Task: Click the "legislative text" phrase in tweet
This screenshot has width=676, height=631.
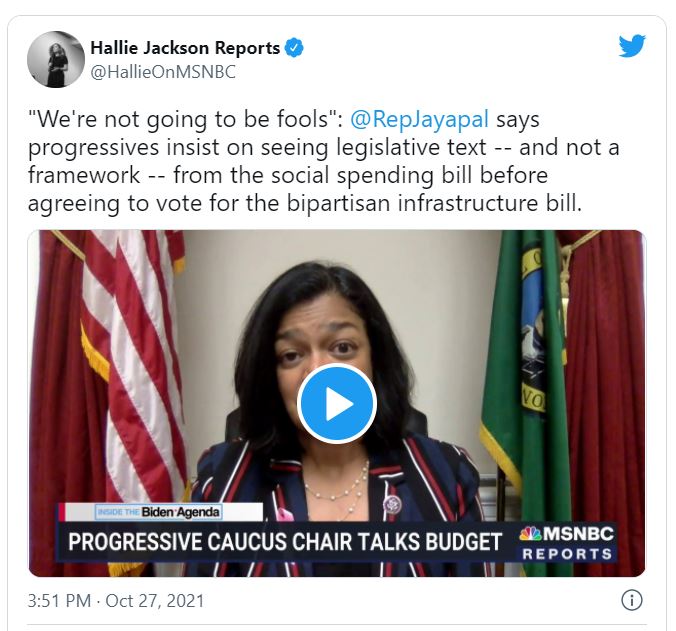Action: [411, 148]
